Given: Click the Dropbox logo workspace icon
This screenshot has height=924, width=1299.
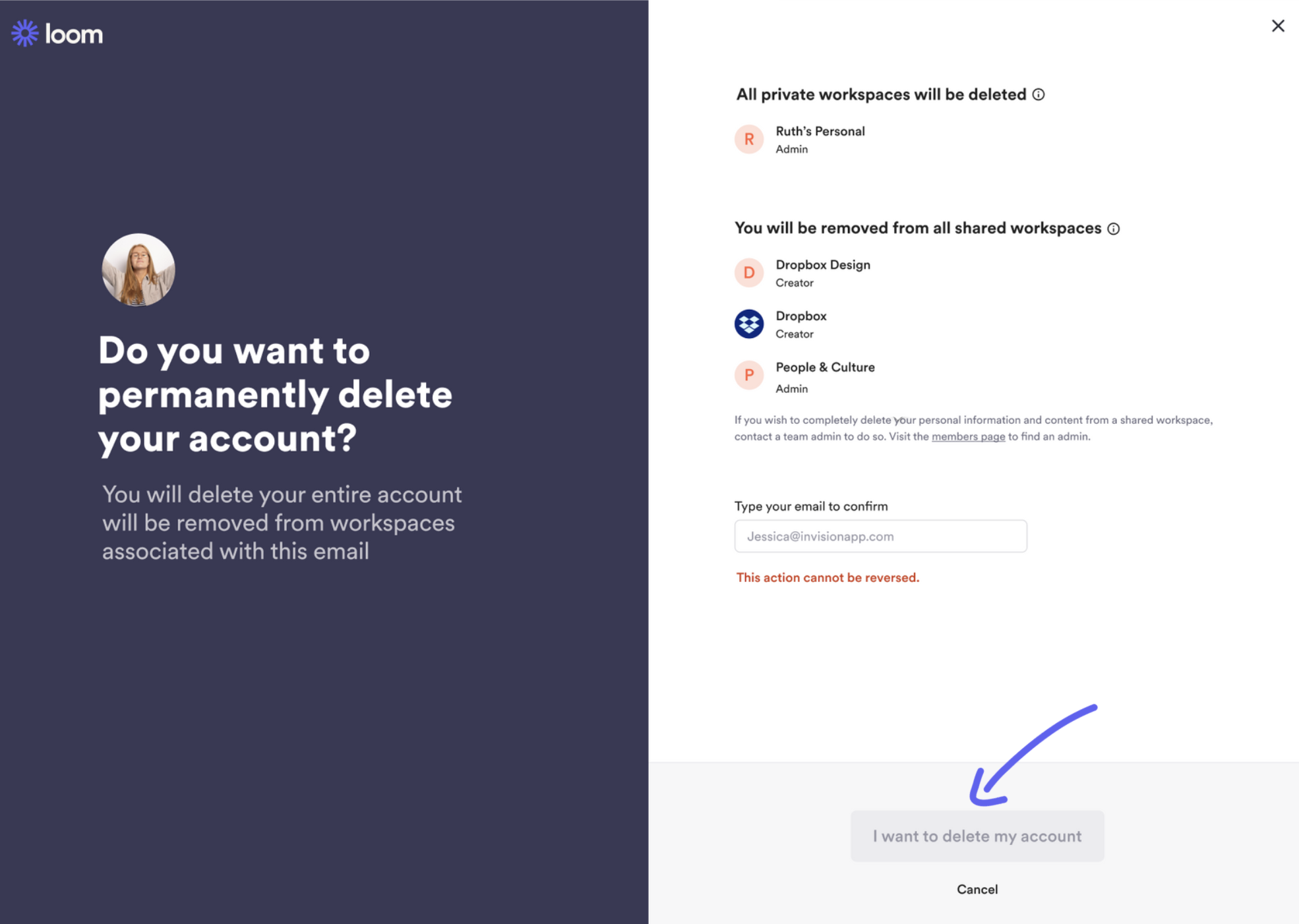Looking at the screenshot, I should click(749, 324).
